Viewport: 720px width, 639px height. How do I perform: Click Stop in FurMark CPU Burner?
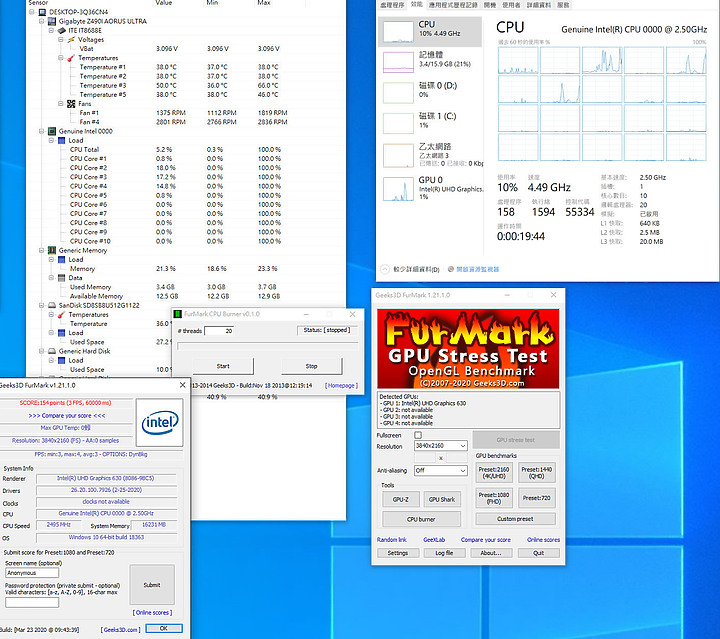pyautogui.click(x=311, y=366)
